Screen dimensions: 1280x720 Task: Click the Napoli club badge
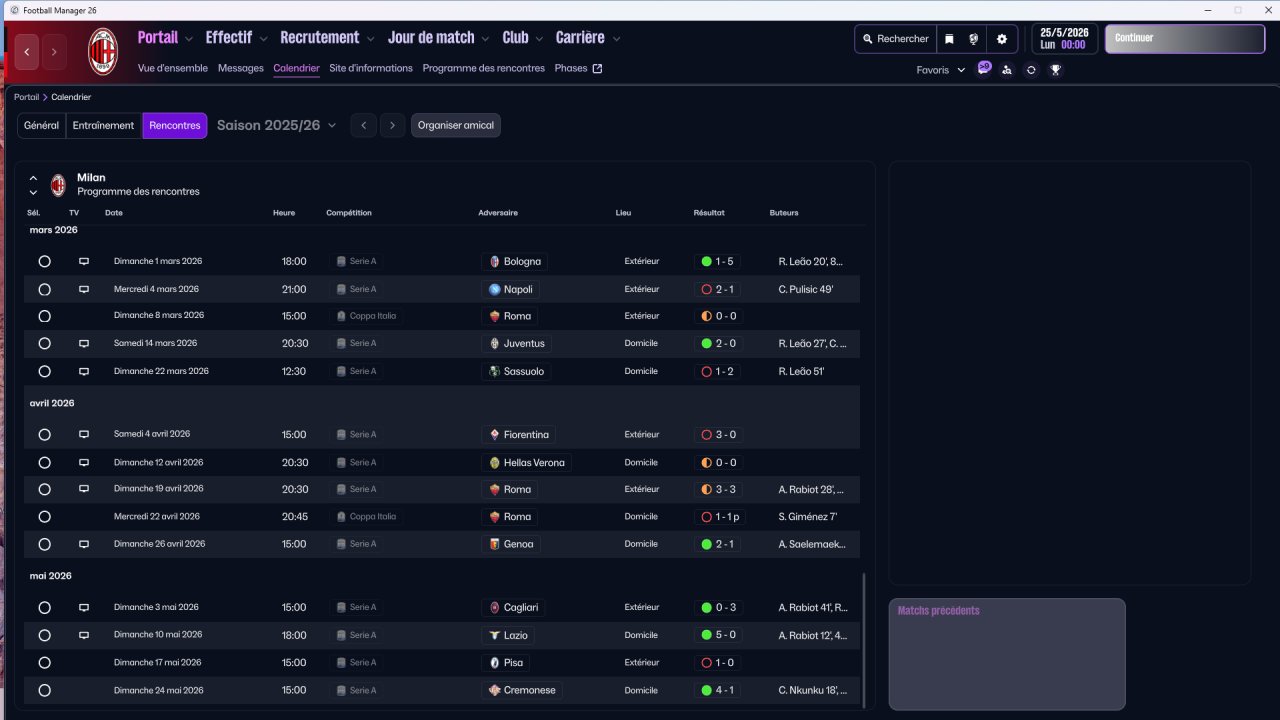(494, 290)
